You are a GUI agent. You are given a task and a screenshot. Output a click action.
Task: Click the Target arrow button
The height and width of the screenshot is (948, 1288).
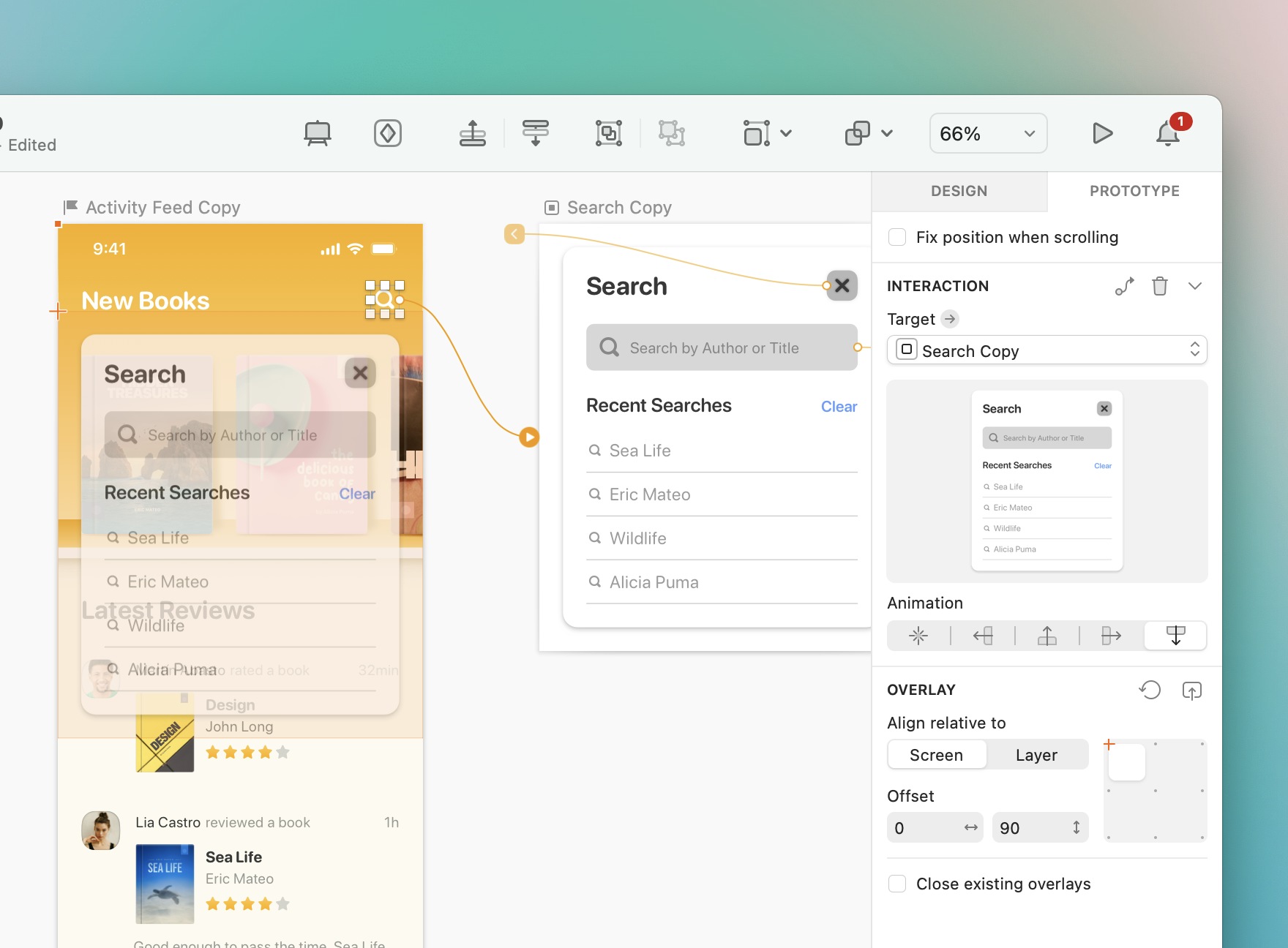click(949, 319)
